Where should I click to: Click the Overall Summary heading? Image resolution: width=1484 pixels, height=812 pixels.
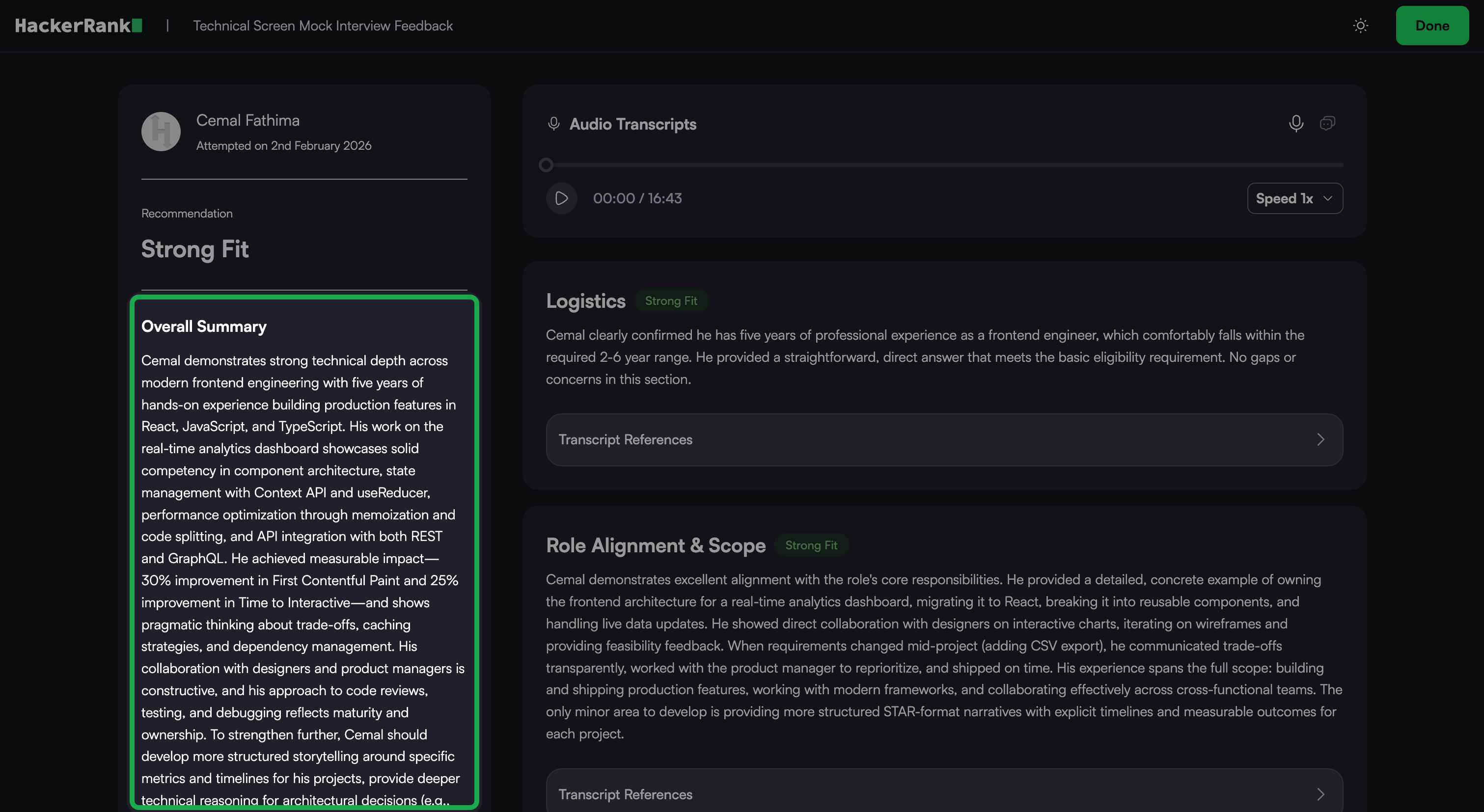pyautogui.click(x=204, y=326)
